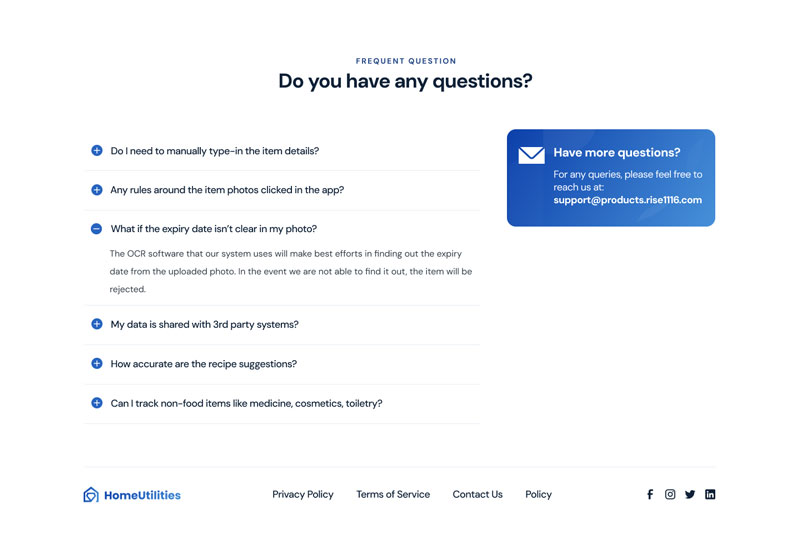
Task: Click the Twitter bird icon
Action: [690, 494]
